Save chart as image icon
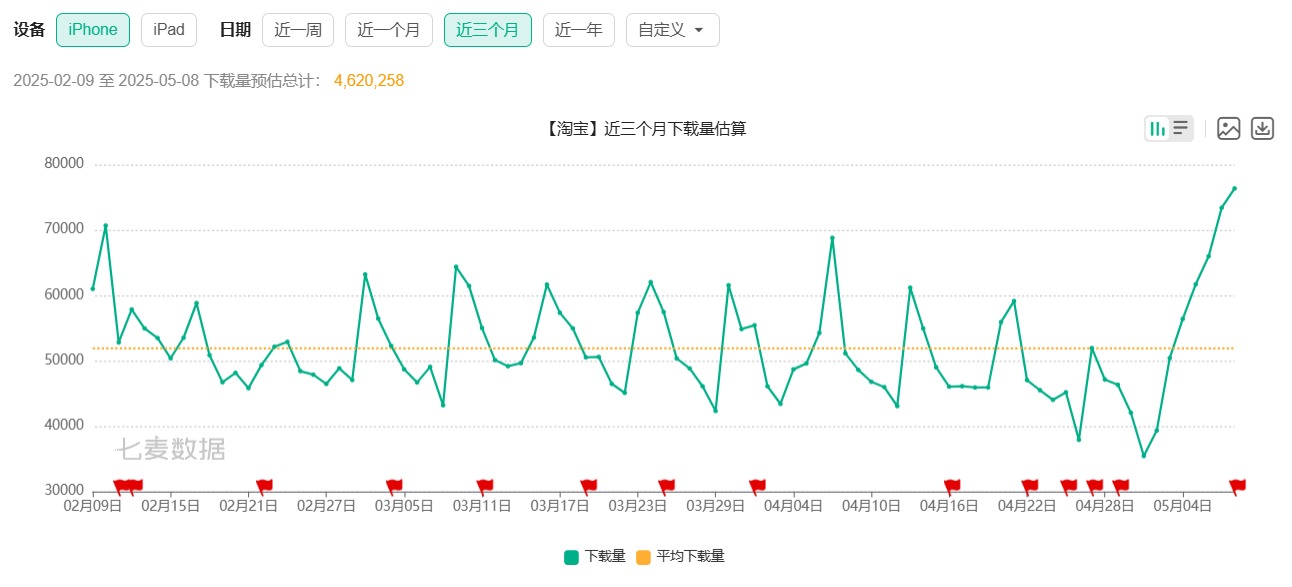 tap(1229, 128)
